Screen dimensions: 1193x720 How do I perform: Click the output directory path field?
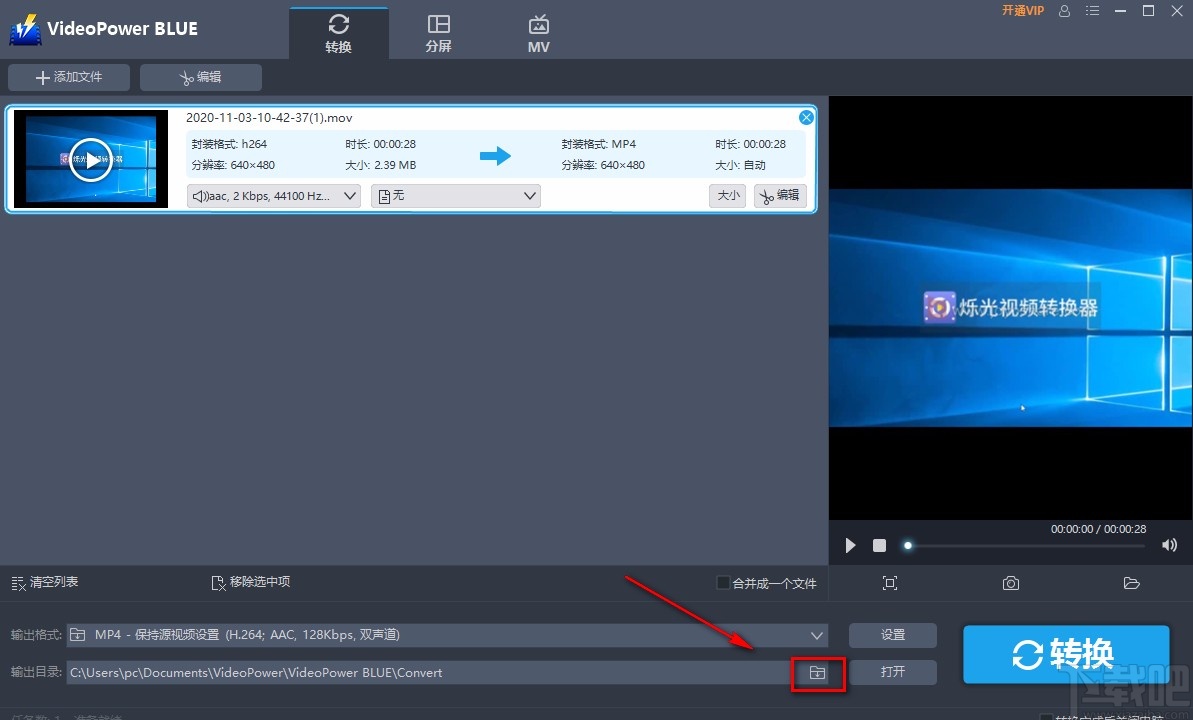(428, 672)
